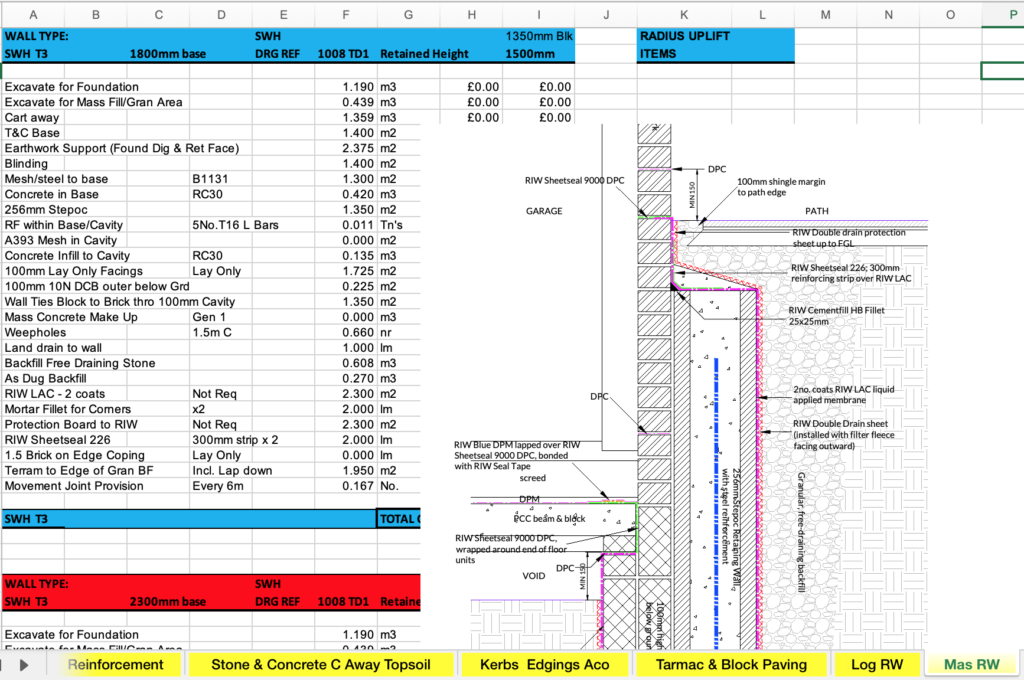Select the 'ITEMS' cell under Radius Uplift
Image resolution: width=1024 pixels, height=680 pixels.
click(x=684, y=54)
